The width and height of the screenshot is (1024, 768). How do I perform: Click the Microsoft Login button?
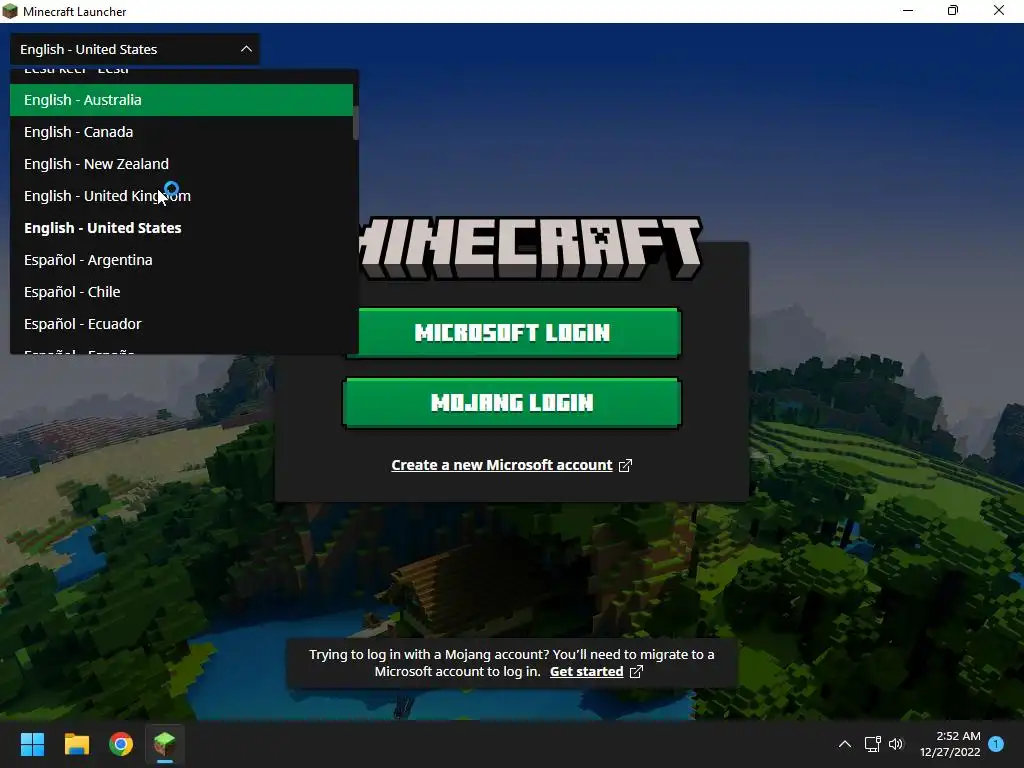[513, 333]
